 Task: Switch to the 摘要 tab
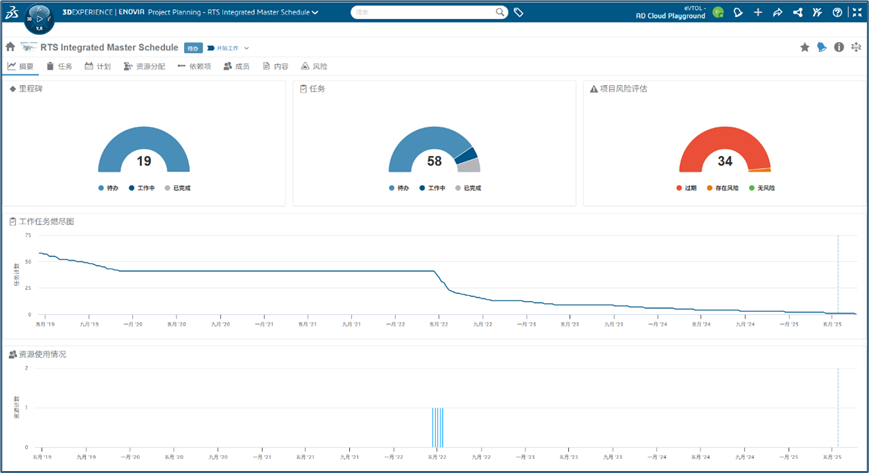[x=21, y=67]
